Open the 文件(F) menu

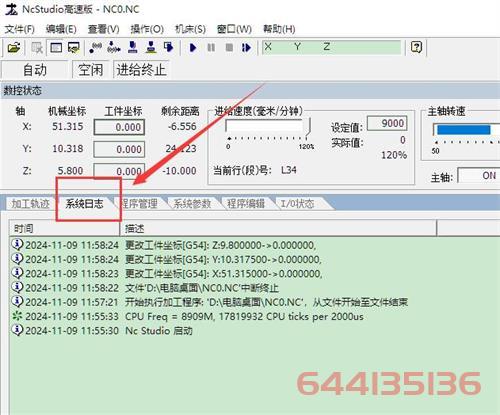click(x=20, y=29)
